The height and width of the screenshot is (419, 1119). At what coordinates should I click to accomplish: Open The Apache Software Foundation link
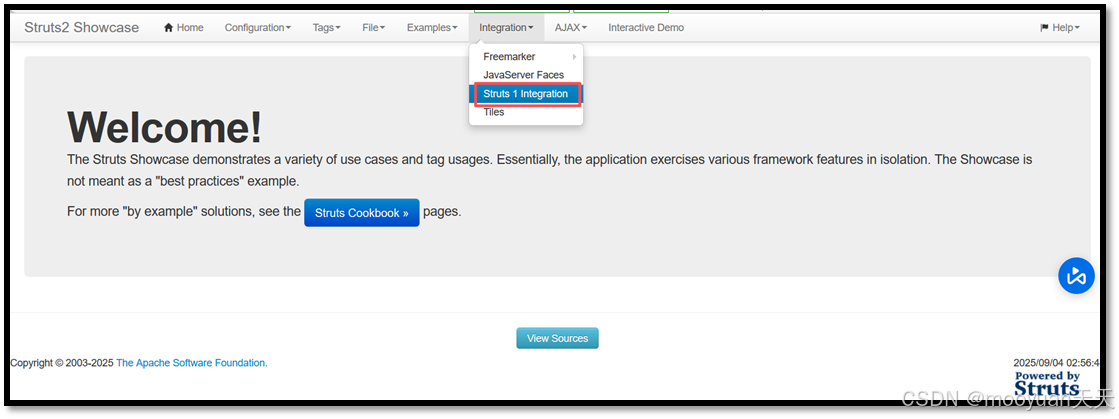pos(191,363)
